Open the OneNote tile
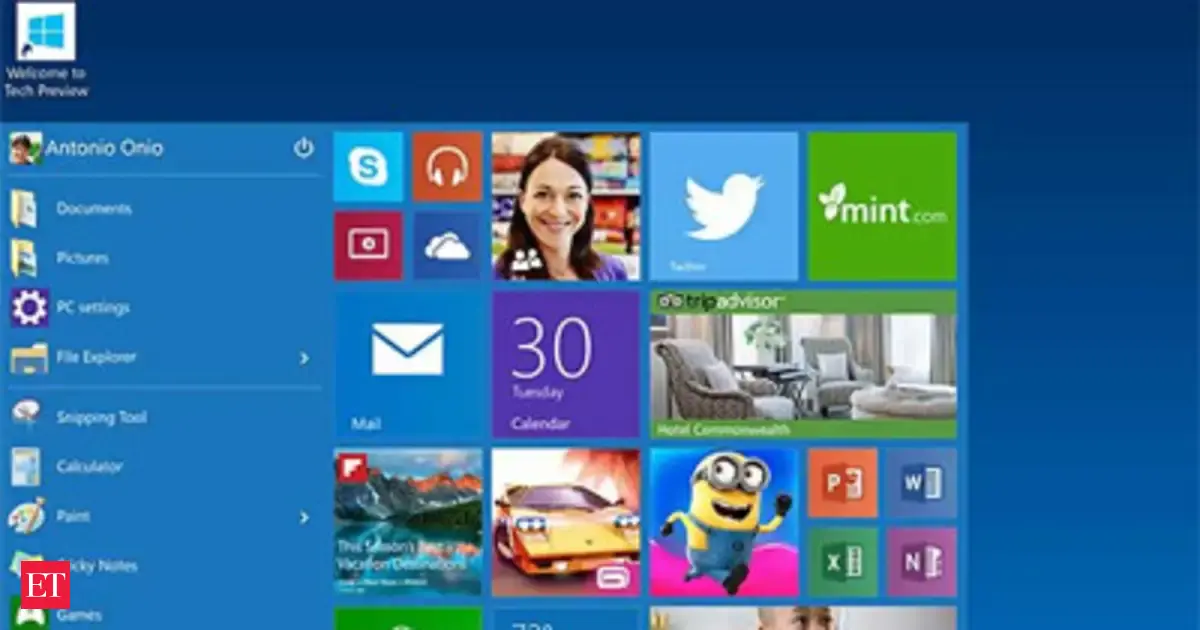 click(921, 562)
